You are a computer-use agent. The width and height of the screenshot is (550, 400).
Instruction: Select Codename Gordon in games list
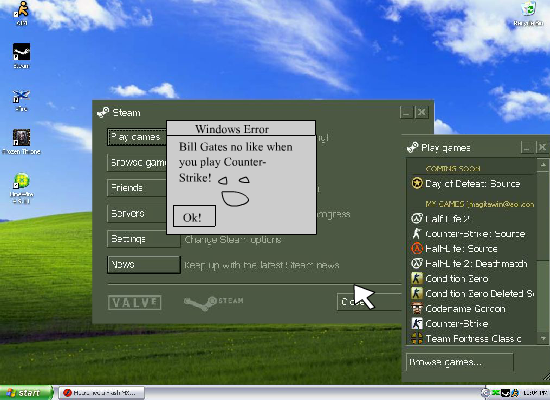point(472,308)
